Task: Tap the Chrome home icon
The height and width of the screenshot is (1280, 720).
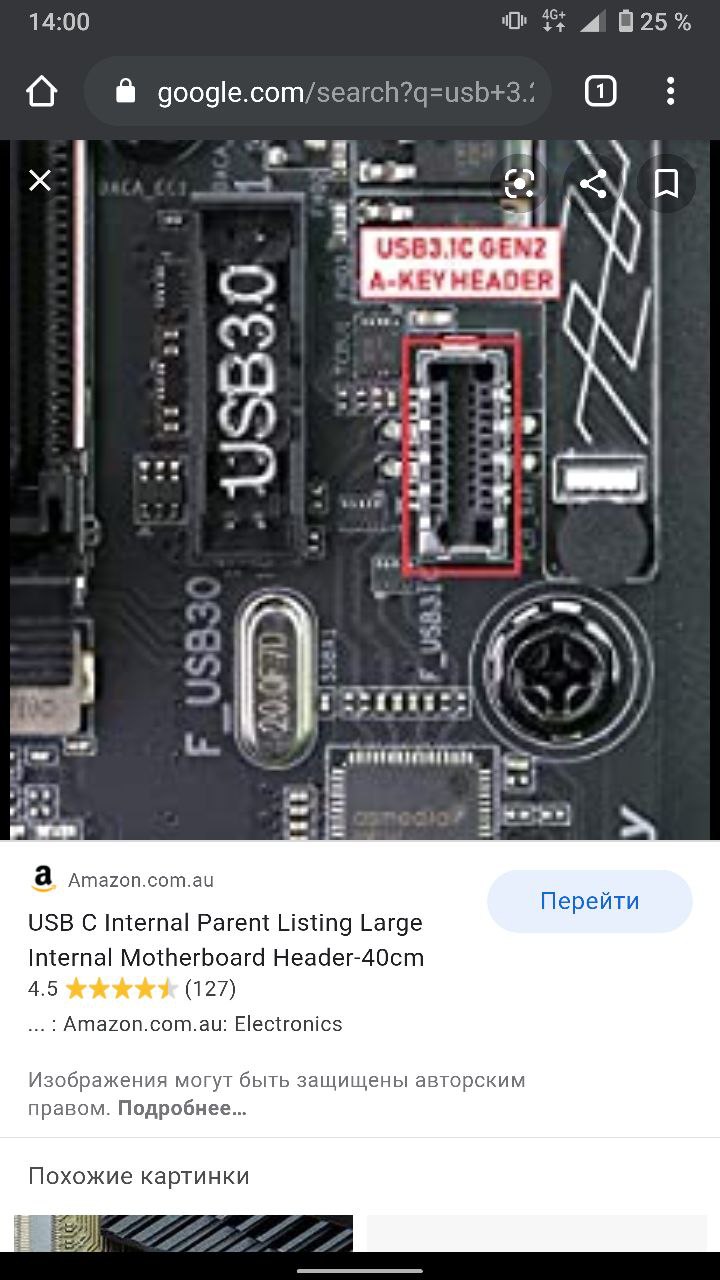Action: tap(42, 92)
